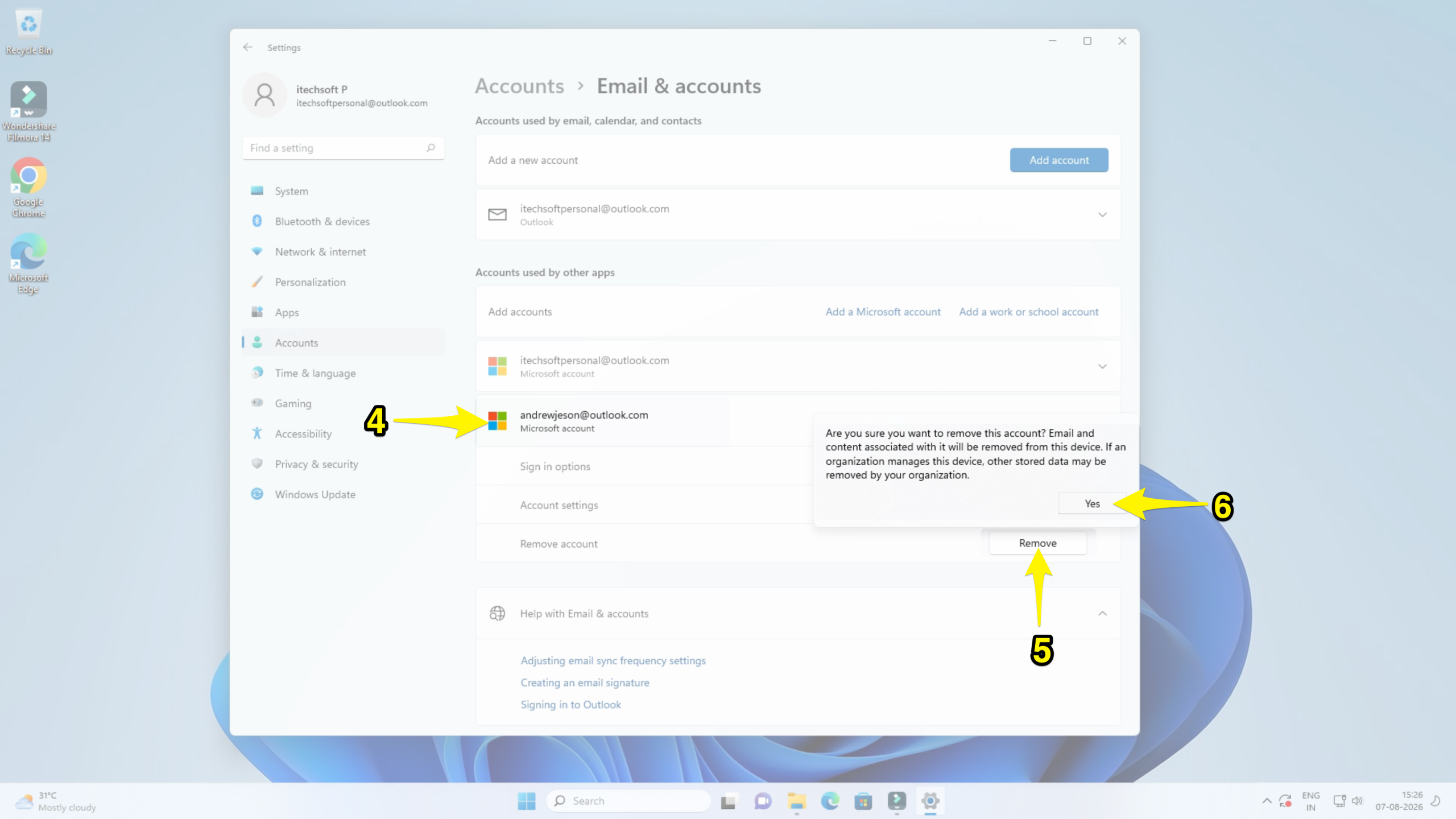Expand the itechsoftpersonal Outlook email account
The height and width of the screenshot is (819, 1456).
pos(798,214)
